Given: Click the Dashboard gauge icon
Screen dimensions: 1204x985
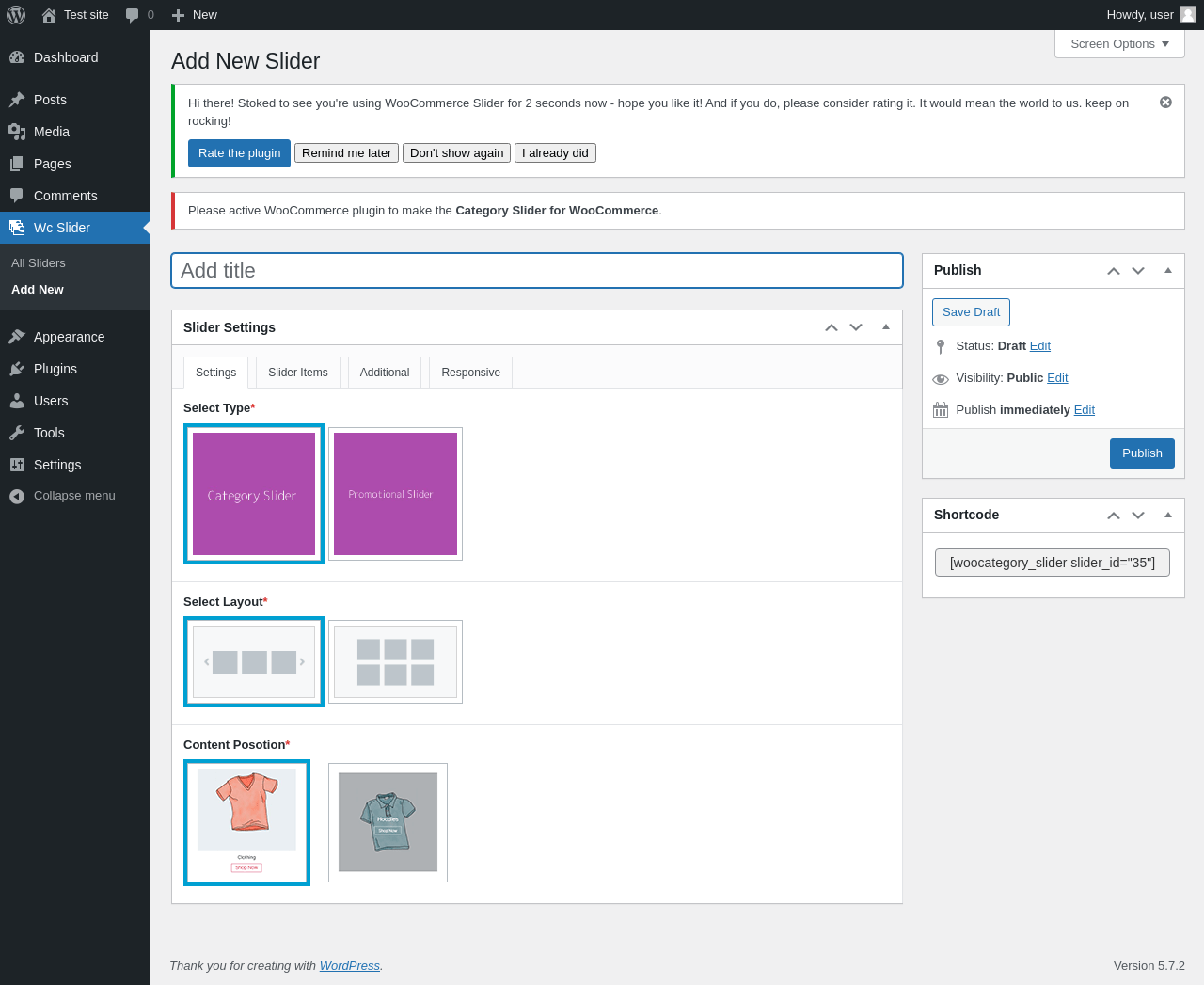Looking at the screenshot, I should point(17,57).
